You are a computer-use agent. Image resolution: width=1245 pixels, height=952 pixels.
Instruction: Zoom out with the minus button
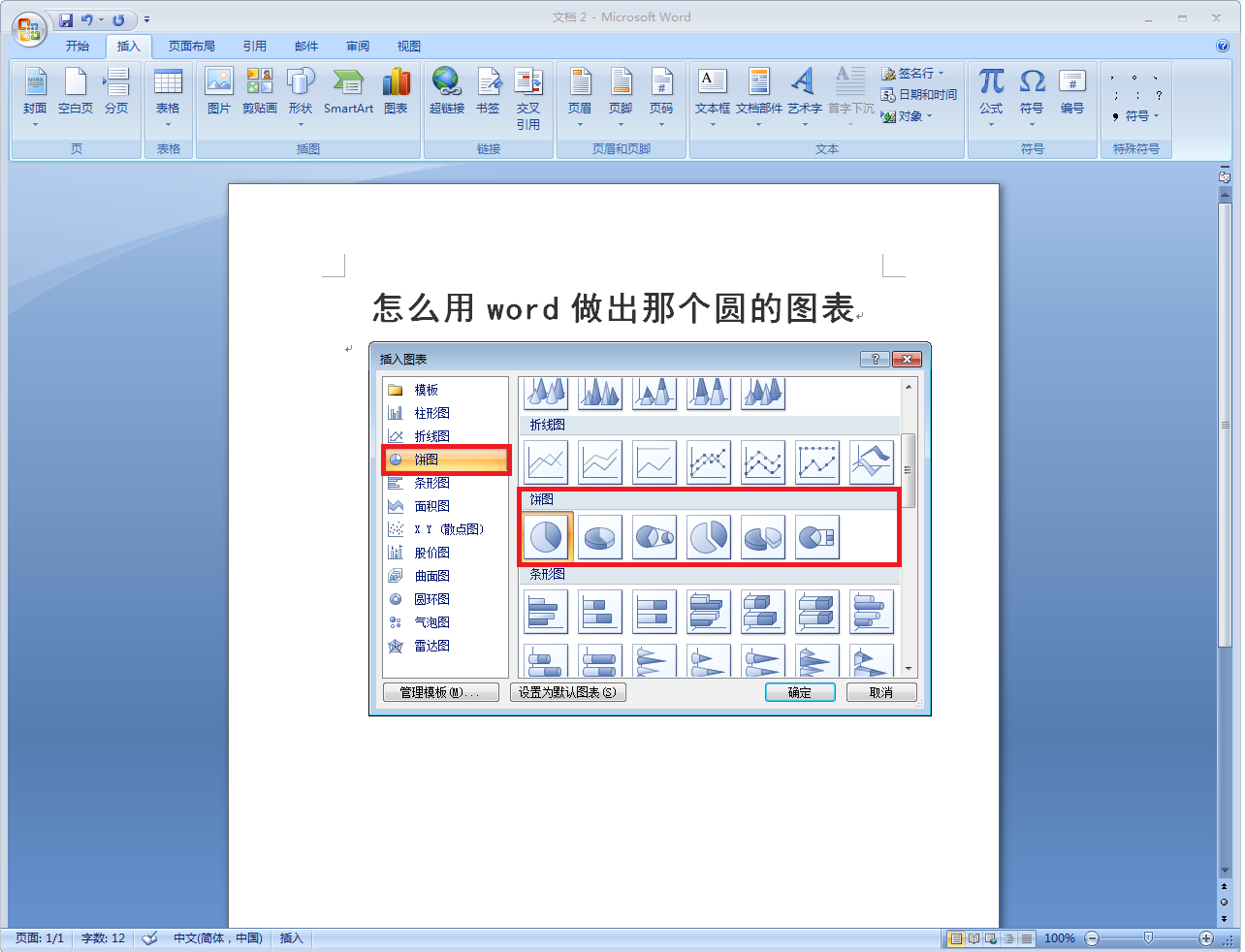point(1092,938)
